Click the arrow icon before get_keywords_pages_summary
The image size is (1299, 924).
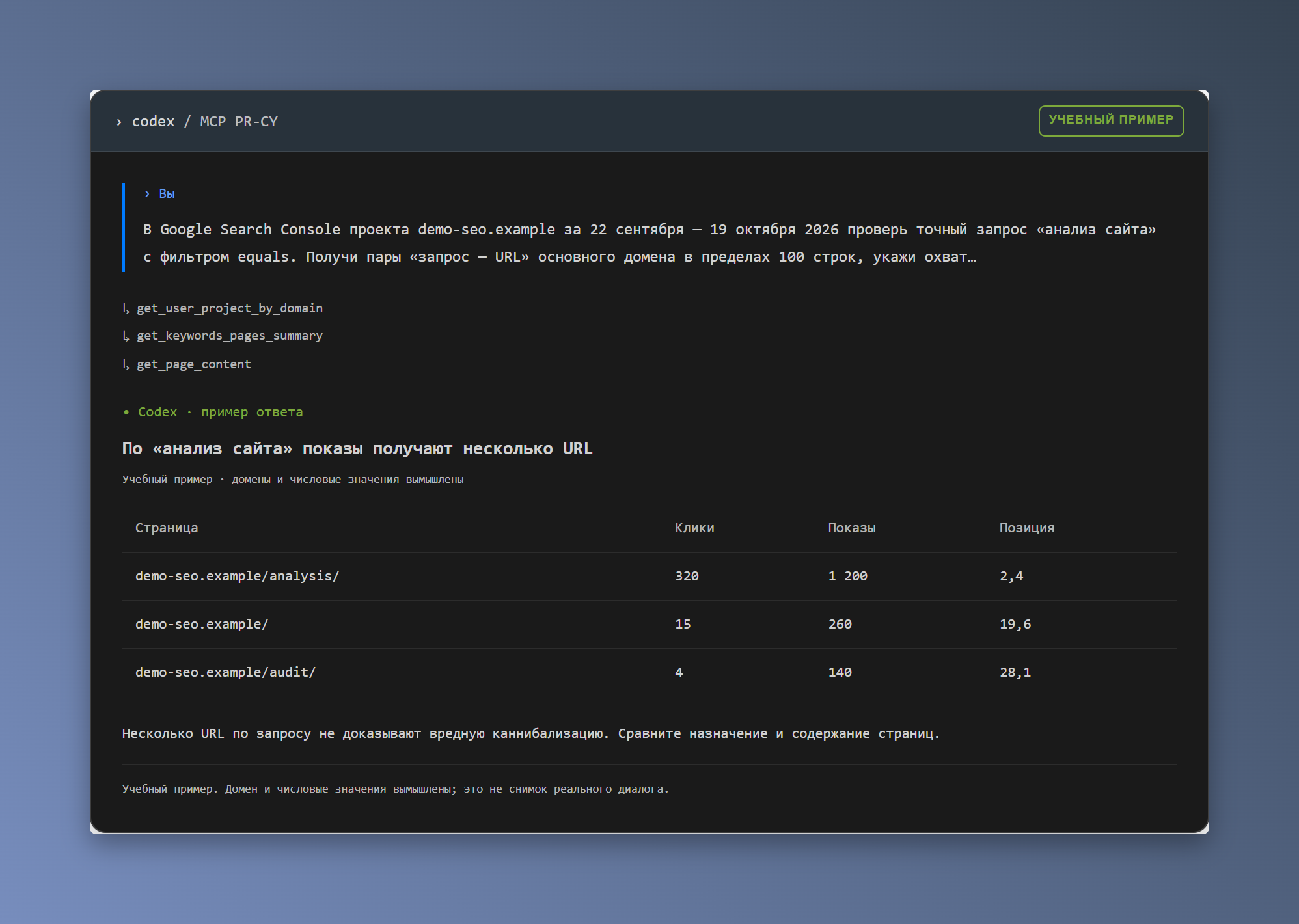pyautogui.click(x=126, y=336)
